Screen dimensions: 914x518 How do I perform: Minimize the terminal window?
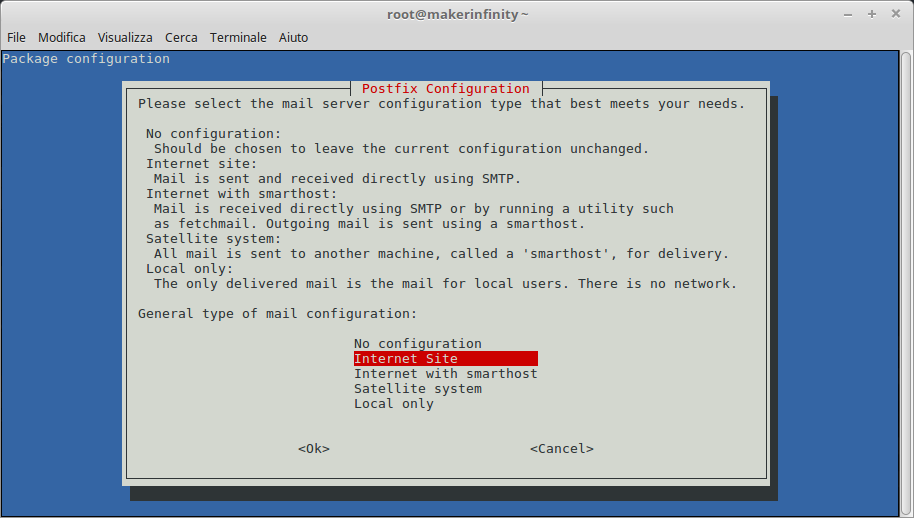[x=848, y=15]
